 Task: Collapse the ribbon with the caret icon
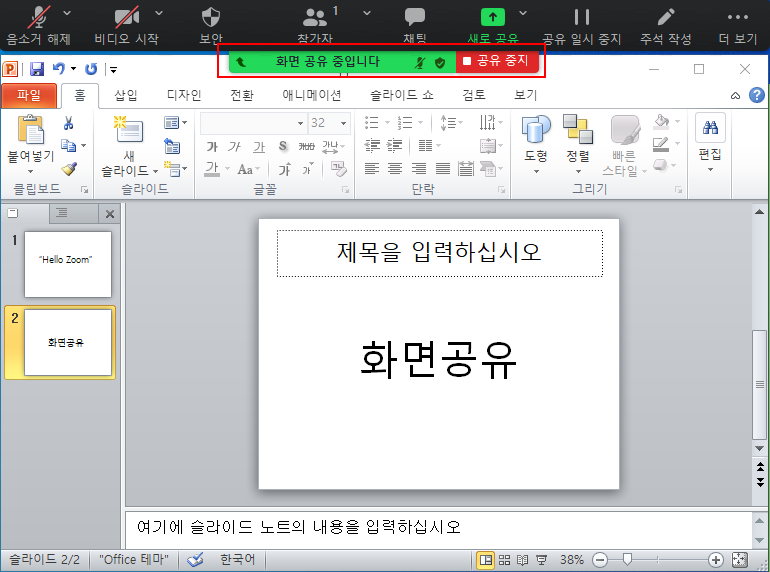(735, 96)
